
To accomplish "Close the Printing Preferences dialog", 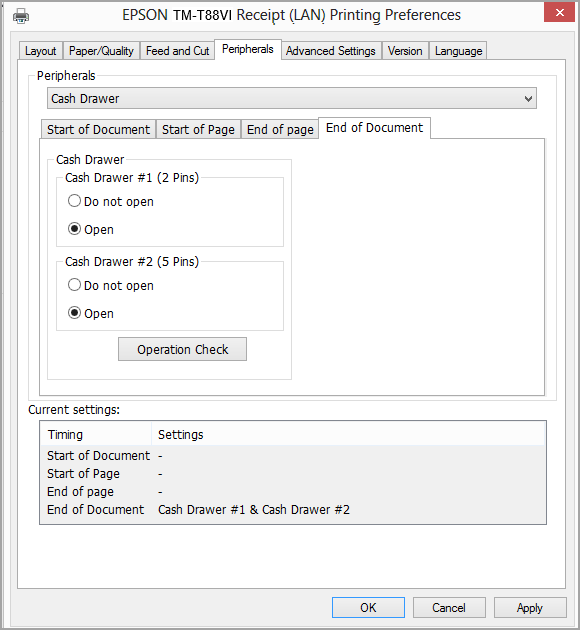I will (560, 12).
